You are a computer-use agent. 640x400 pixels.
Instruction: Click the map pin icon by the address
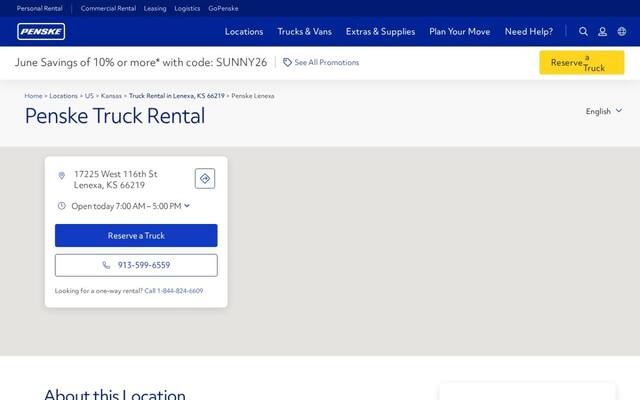point(62,176)
